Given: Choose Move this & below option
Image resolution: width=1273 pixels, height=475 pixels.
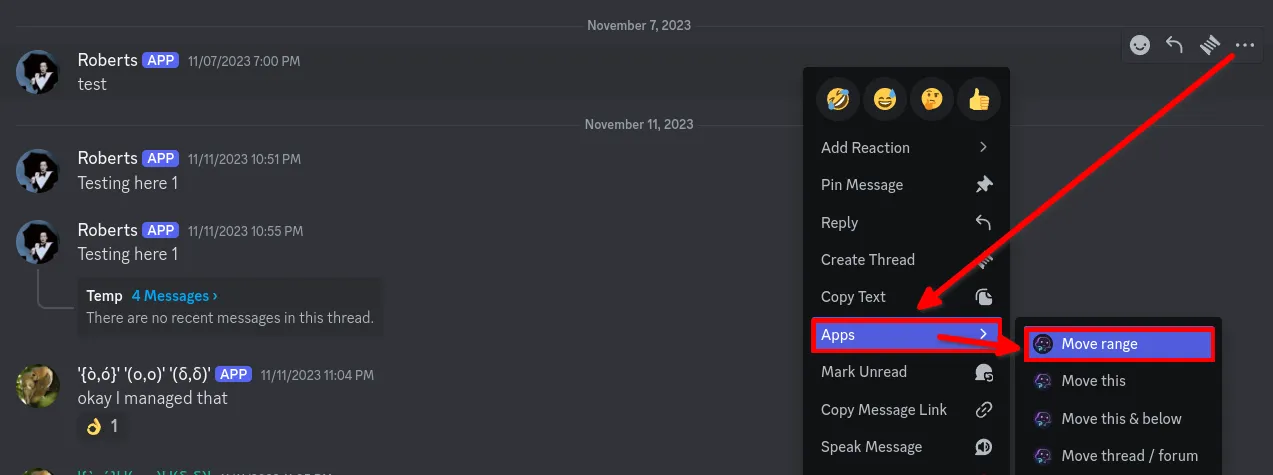Looking at the screenshot, I should [1121, 419].
